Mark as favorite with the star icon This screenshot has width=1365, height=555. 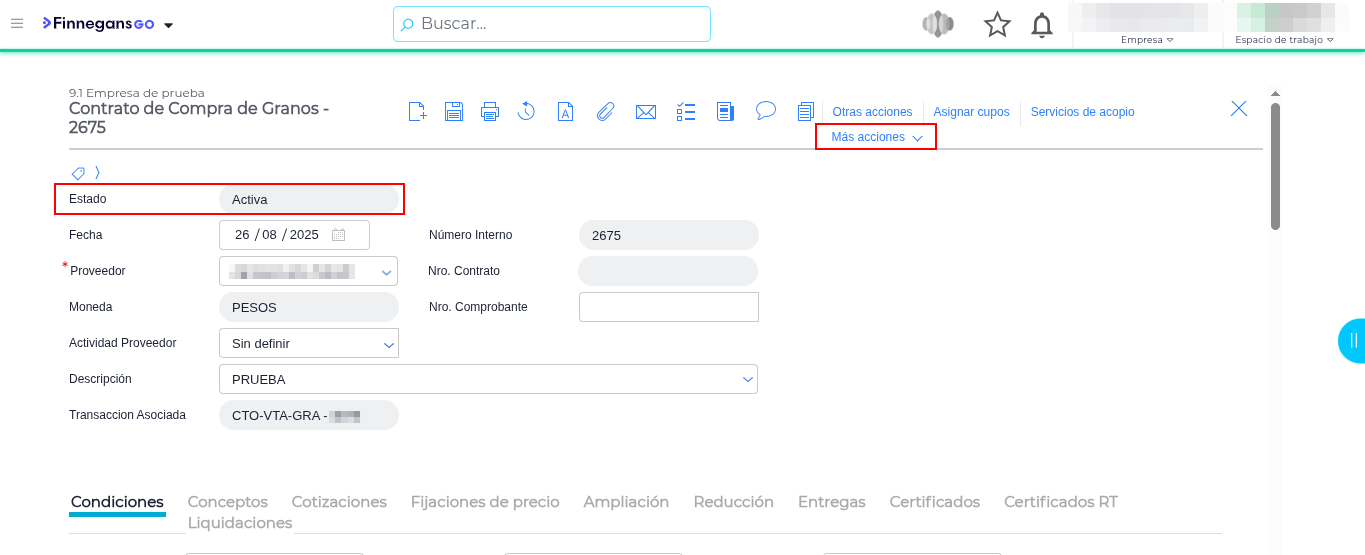(x=997, y=24)
